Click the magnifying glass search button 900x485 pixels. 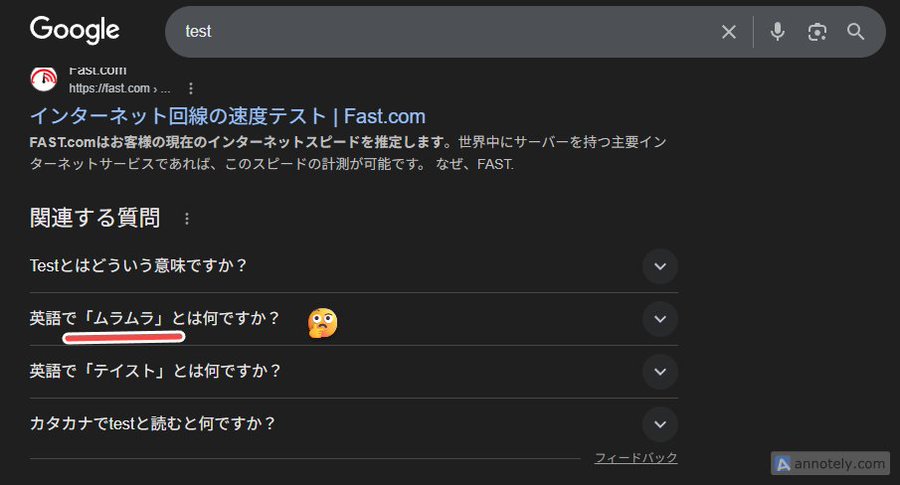click(856, 32)
